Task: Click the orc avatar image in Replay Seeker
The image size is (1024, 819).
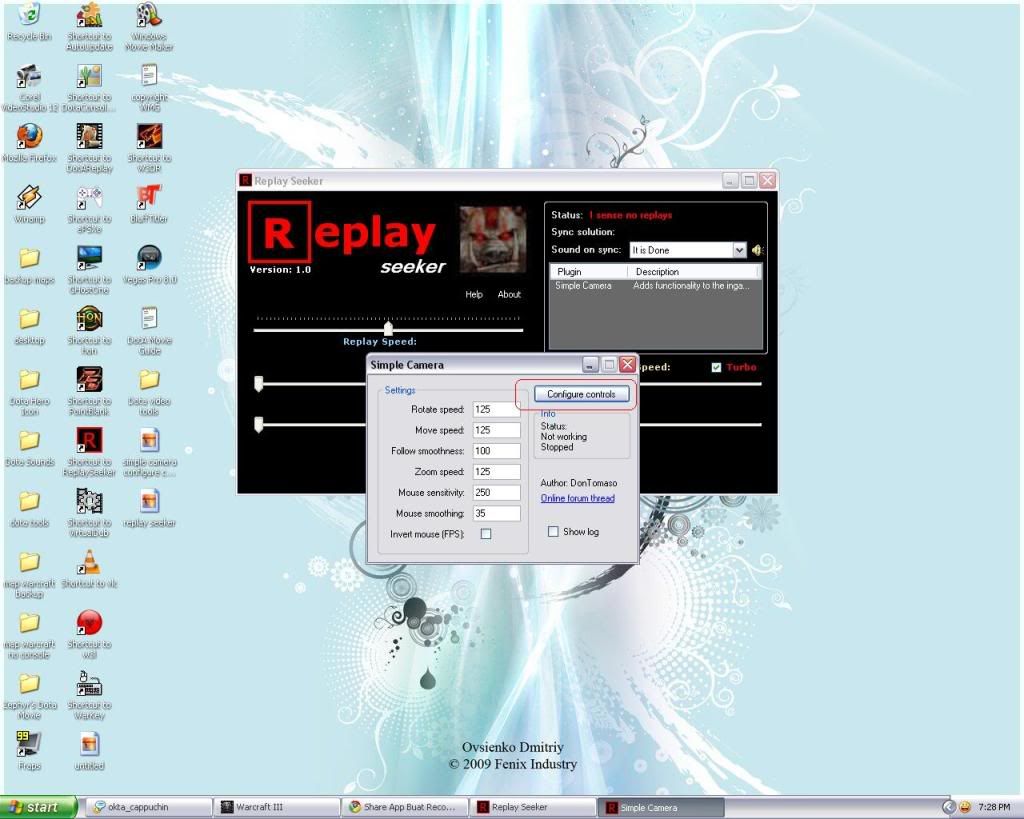Action: point(493,239)
